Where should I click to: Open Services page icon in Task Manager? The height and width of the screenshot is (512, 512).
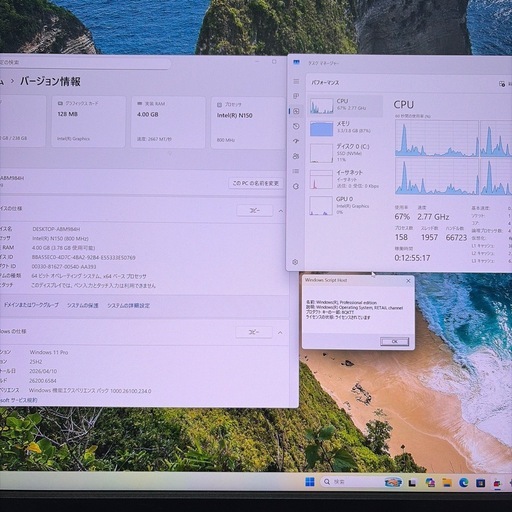(x=296, y=186)
